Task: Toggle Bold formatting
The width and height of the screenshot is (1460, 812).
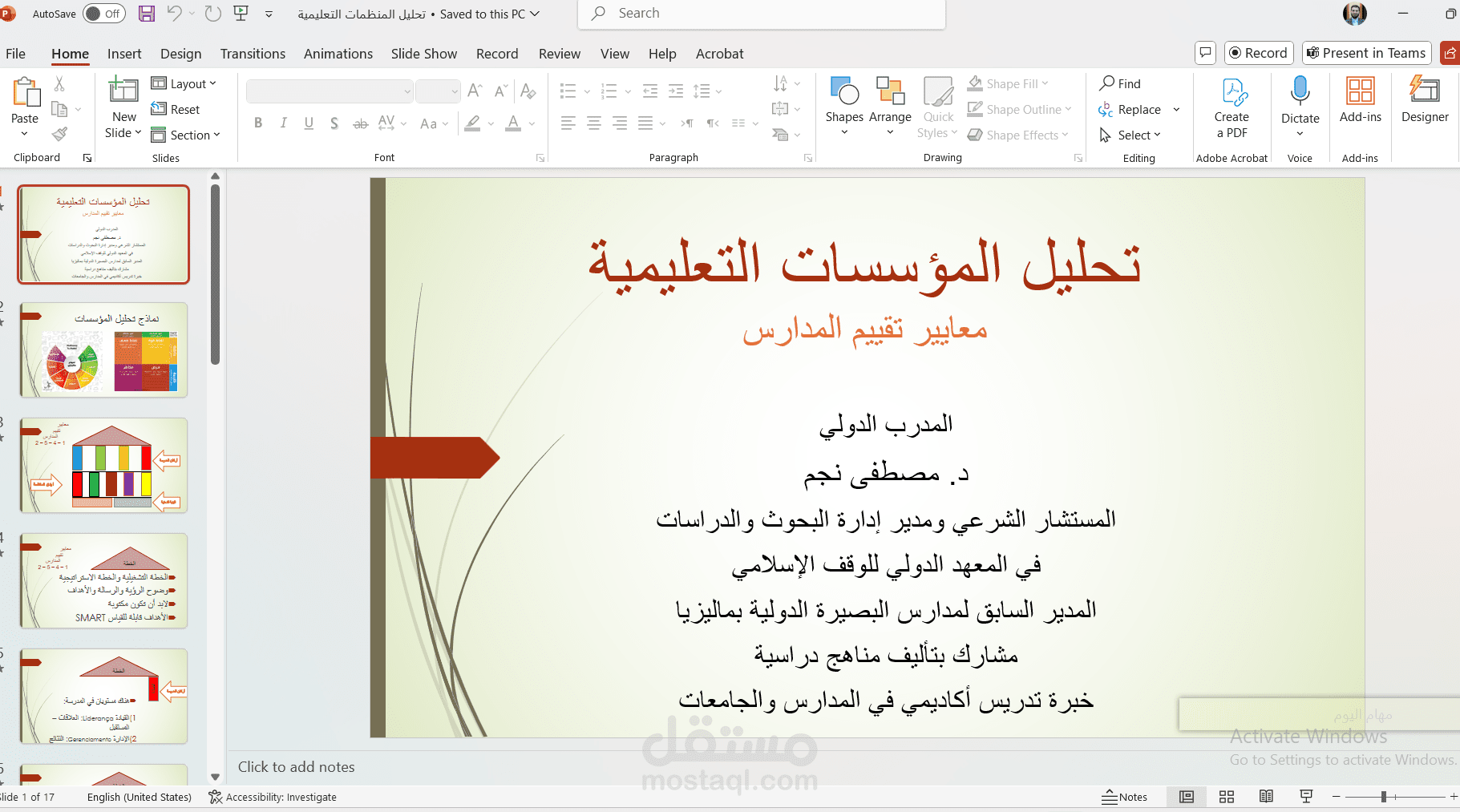Action: pyautogui.click(x=258, y=123)
